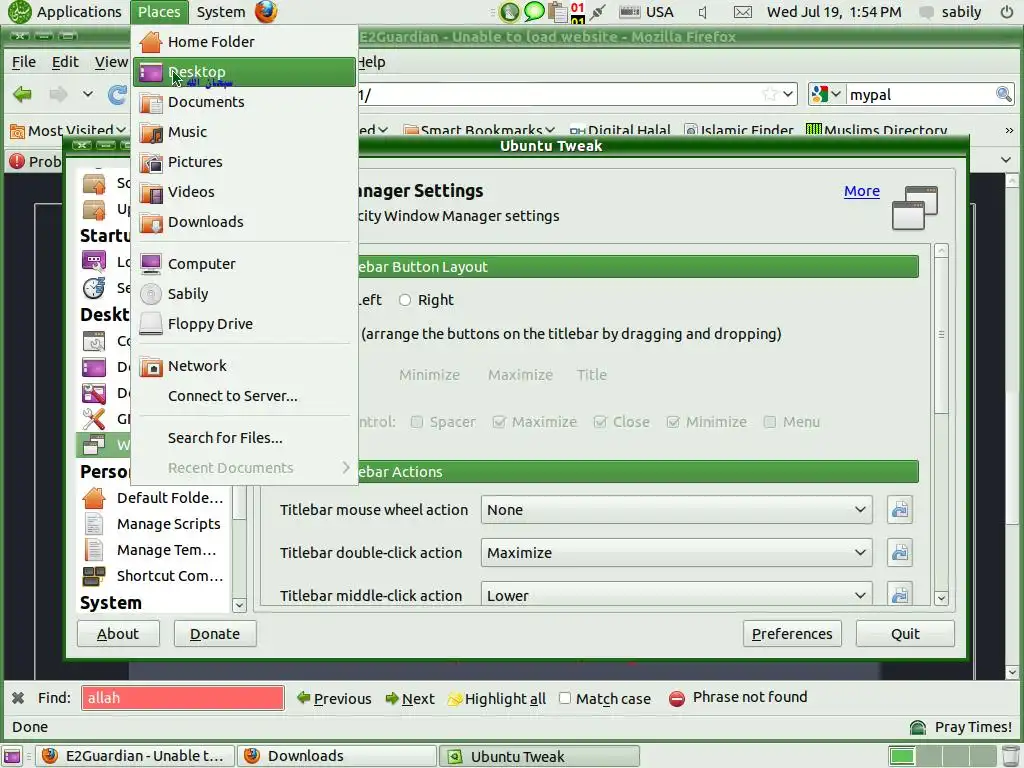Viewport: 1024px width, 768px height.
Task: Open Ubuntu Tweak Preferences button
Action: [x=792, y=633]
